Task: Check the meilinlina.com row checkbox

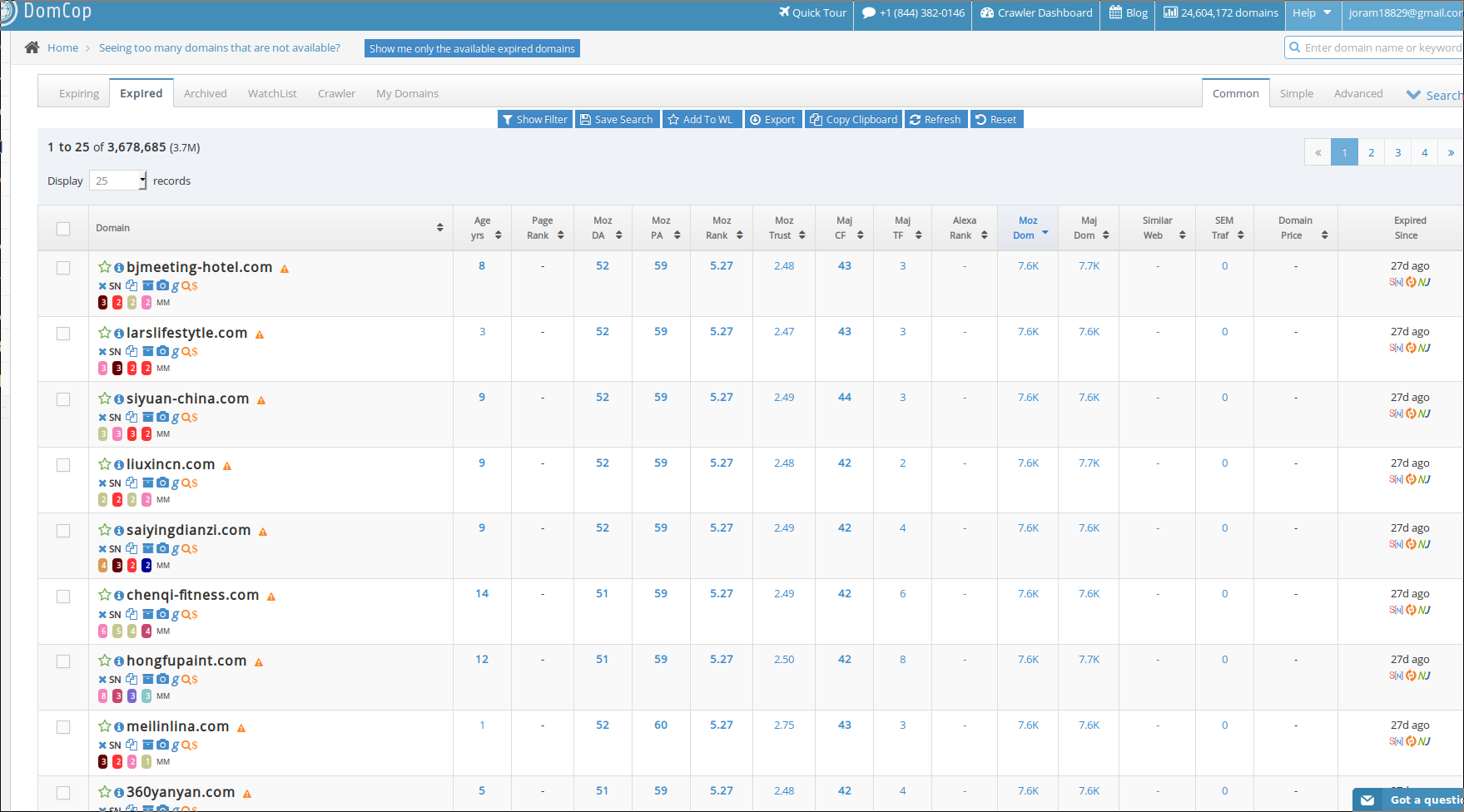Action: [x=63, y=727]
